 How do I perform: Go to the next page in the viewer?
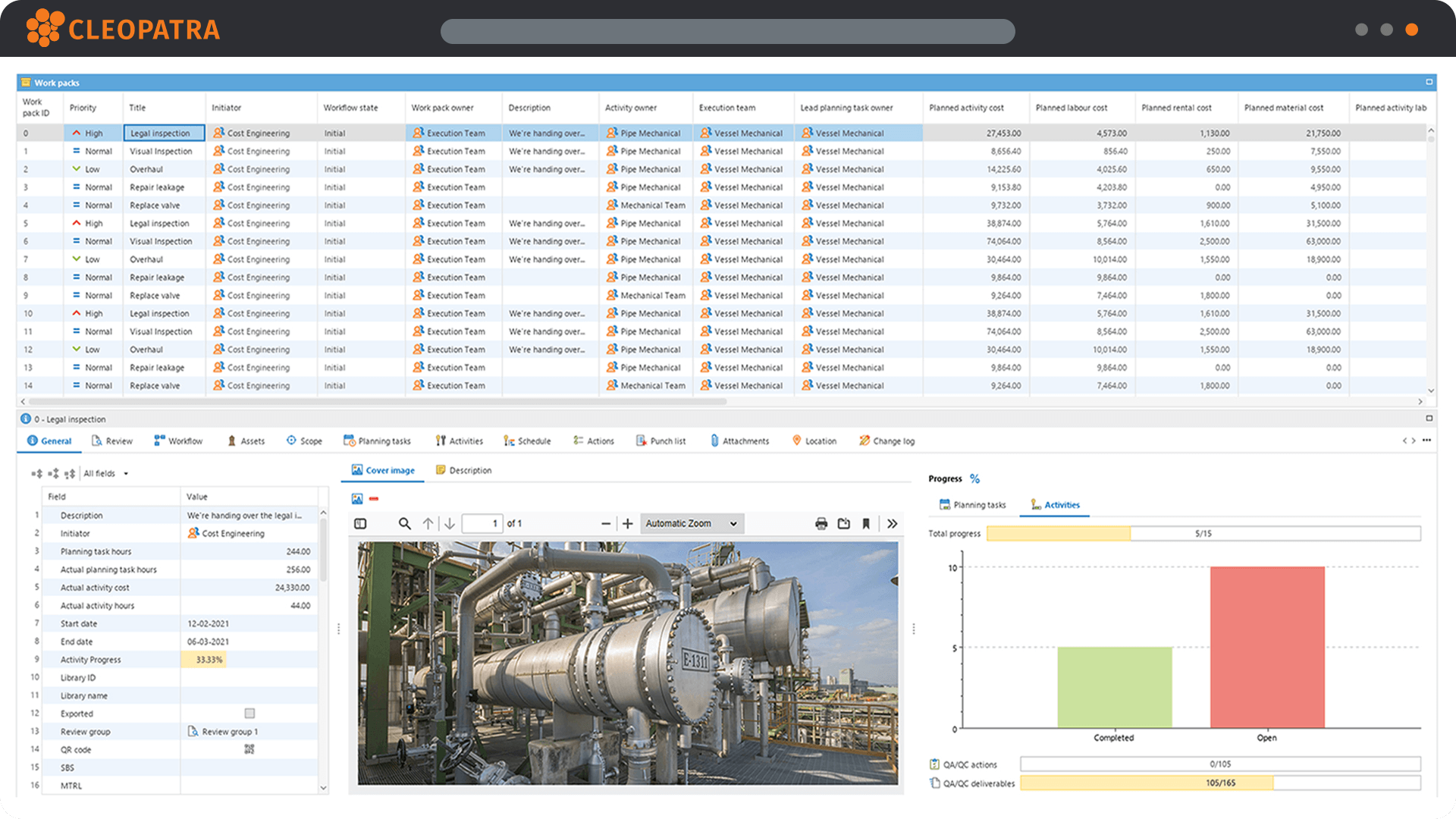pos(450,523)
